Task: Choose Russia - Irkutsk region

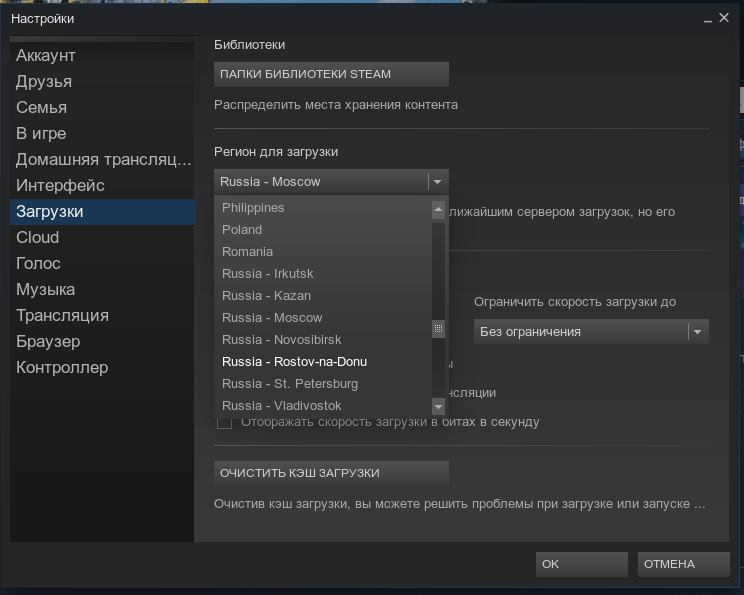Action: (324, 274)
